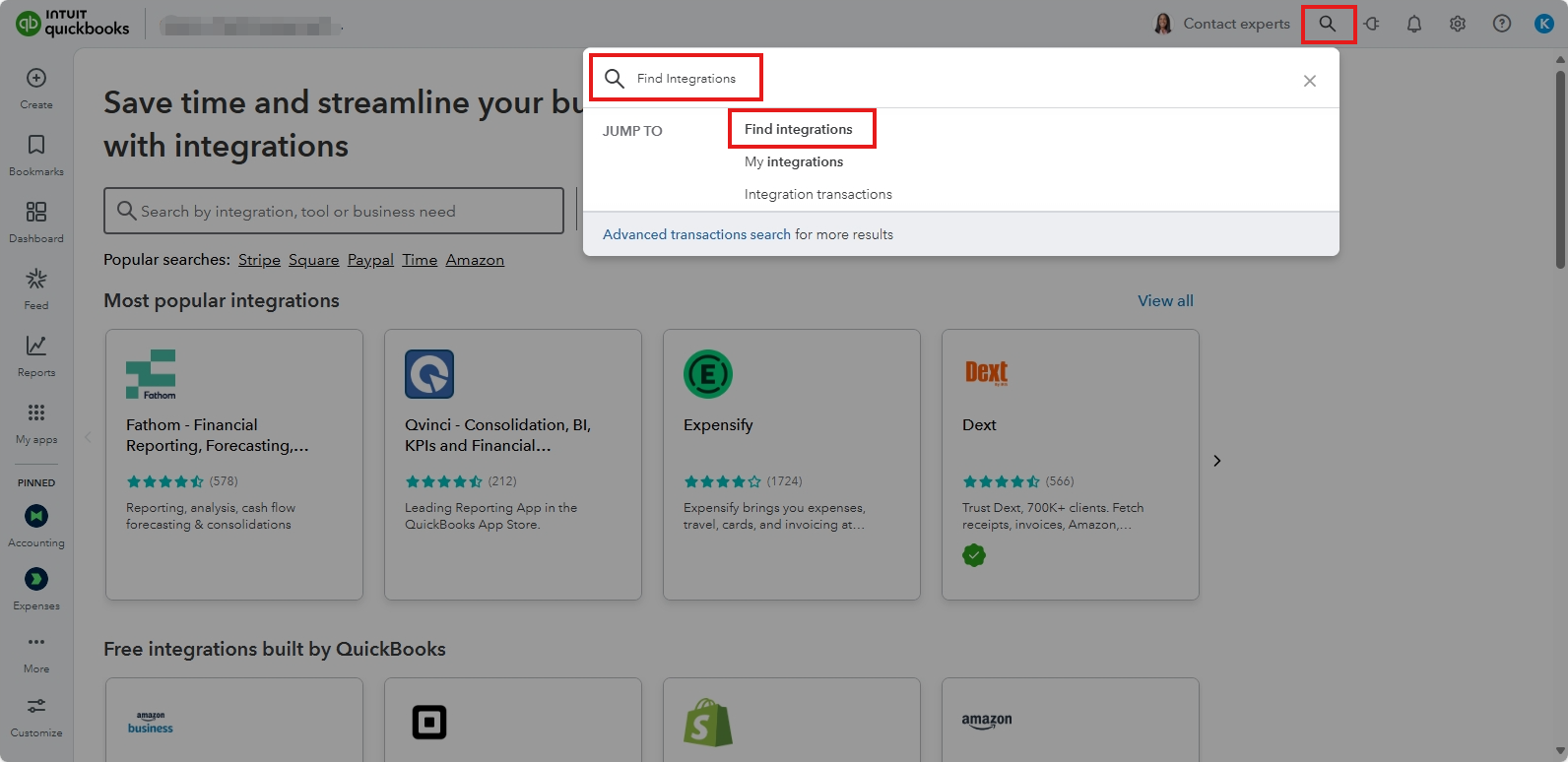Viewport: 1568px width, 762px height.
Task: Show More sidebar options
Action: pos(36,654)
